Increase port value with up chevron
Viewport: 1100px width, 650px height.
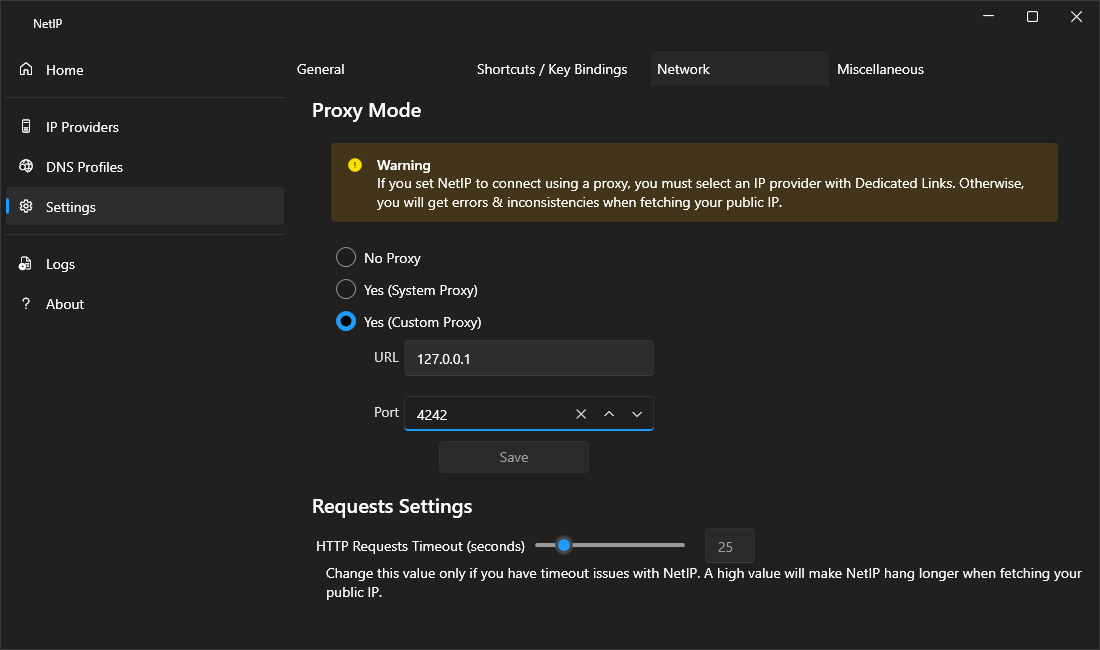pyautogui.click(x=609, y=414)
